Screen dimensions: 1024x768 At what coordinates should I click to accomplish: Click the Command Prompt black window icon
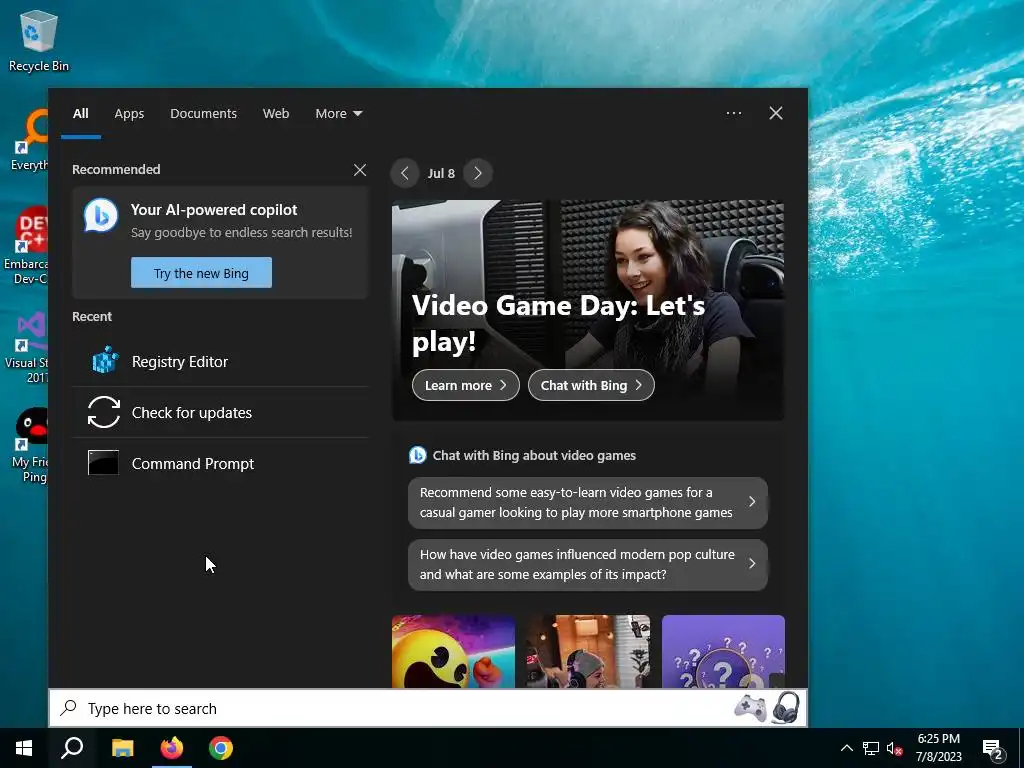coord(103,462)
